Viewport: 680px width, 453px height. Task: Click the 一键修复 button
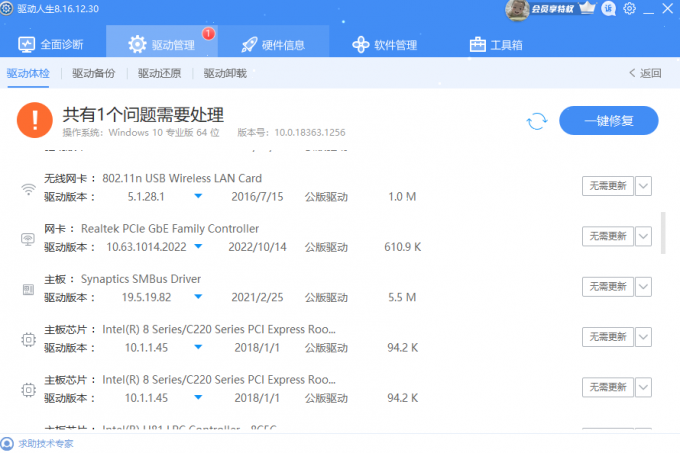coord(608,121)
